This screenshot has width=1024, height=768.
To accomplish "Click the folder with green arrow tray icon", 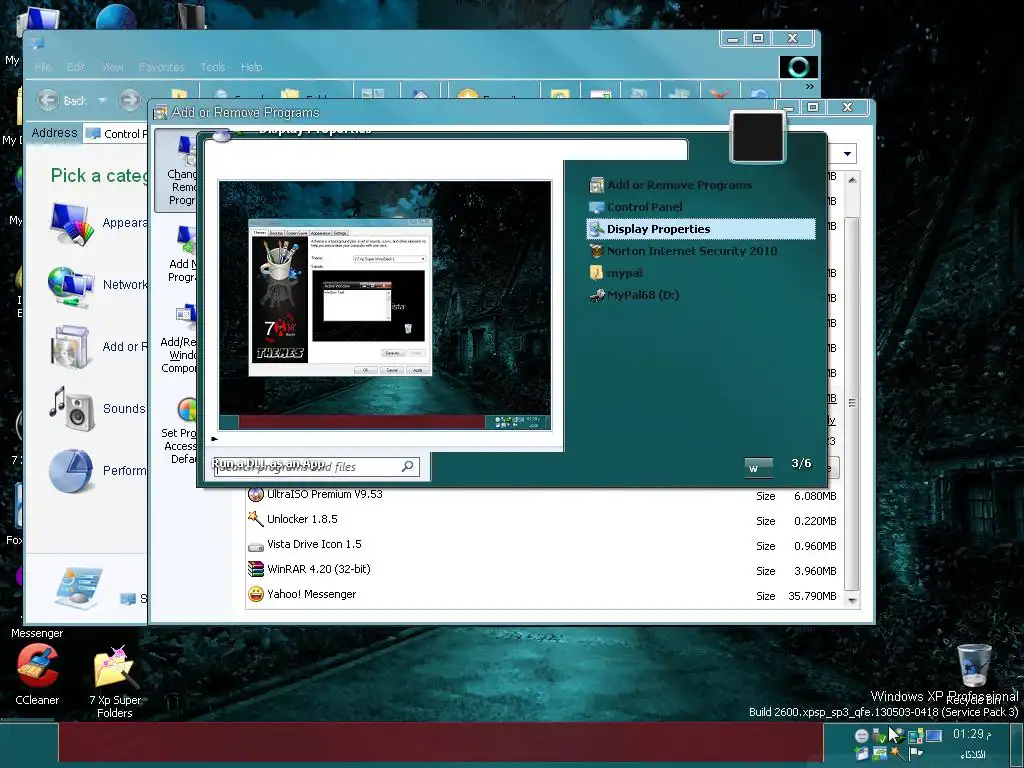I will point(861,753).
